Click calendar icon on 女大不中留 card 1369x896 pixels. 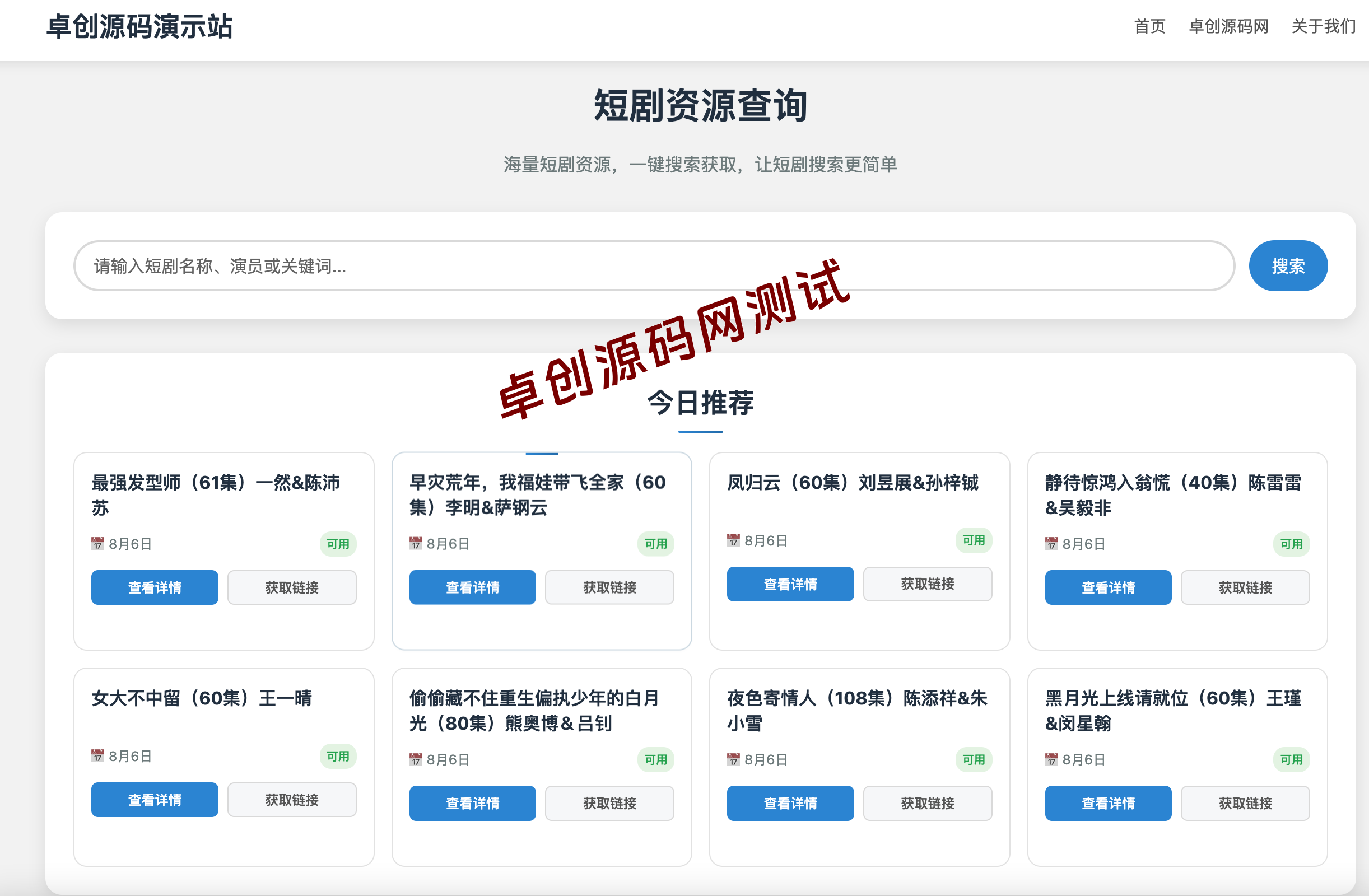pyautogui.click(x=98, y=755)
